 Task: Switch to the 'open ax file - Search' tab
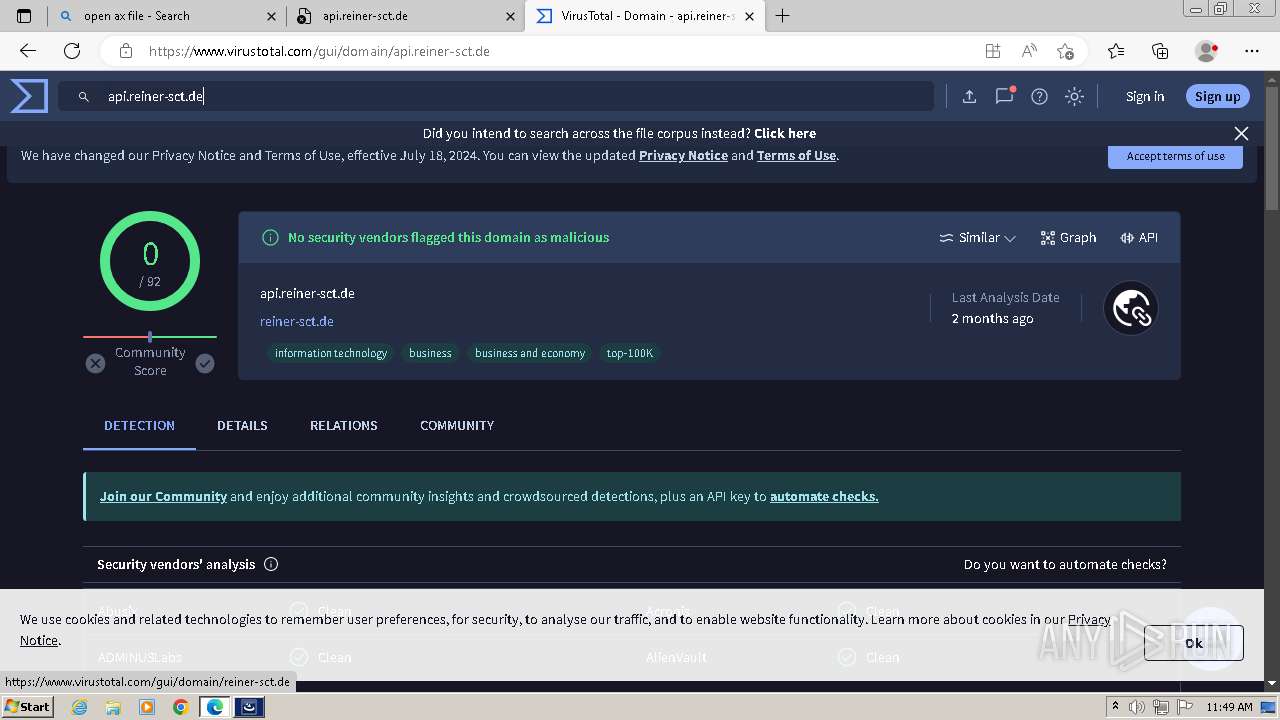(x=166, y=16)
